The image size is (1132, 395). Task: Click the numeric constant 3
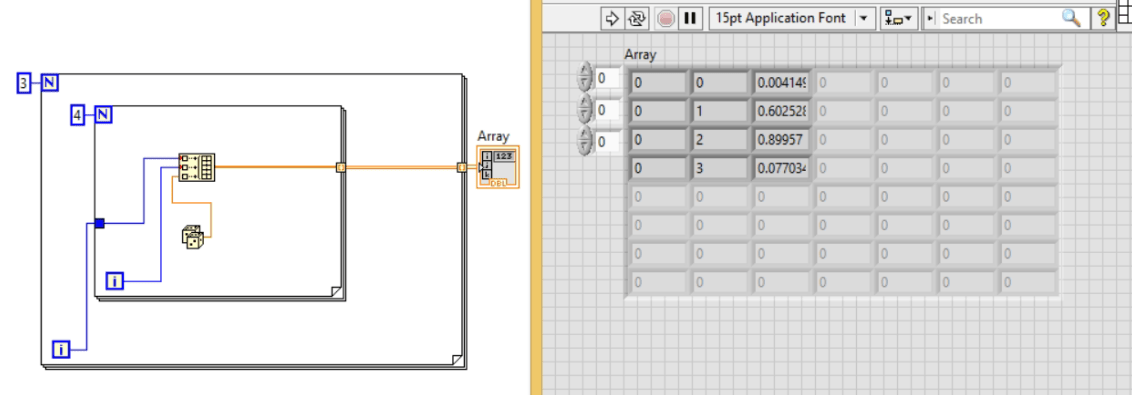24,84
